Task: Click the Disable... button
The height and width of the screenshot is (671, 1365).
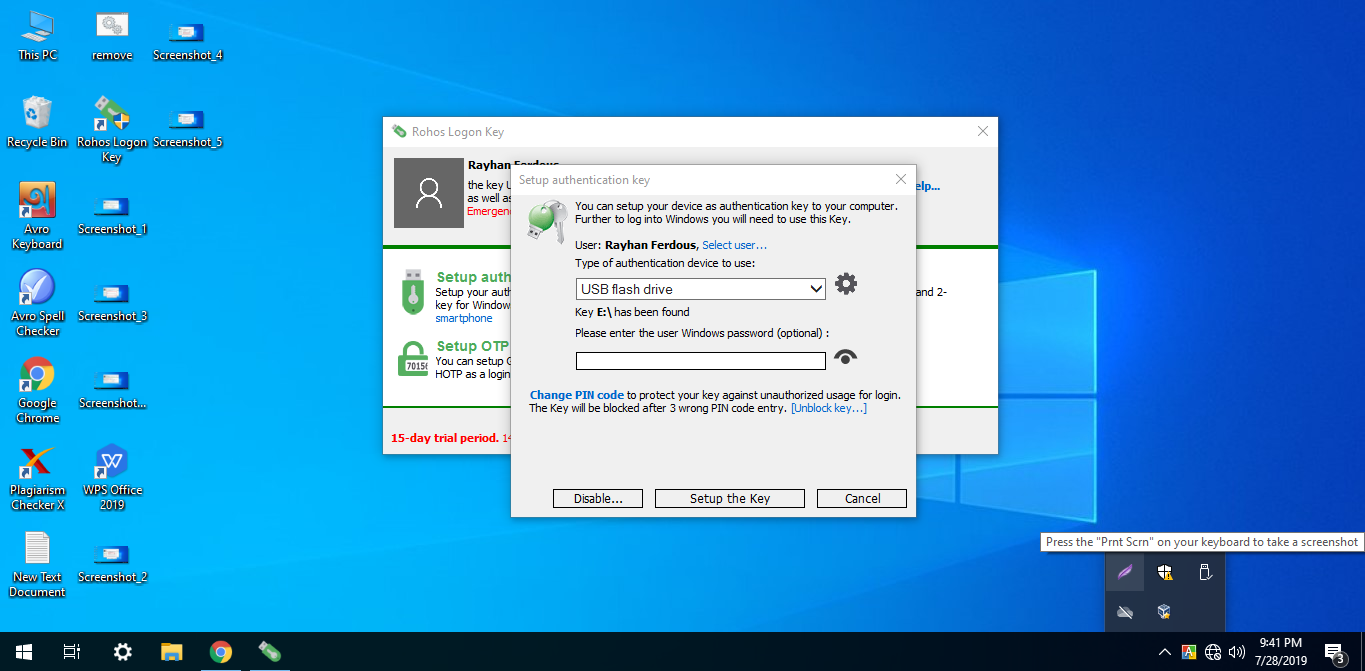Action: point(598,498)
